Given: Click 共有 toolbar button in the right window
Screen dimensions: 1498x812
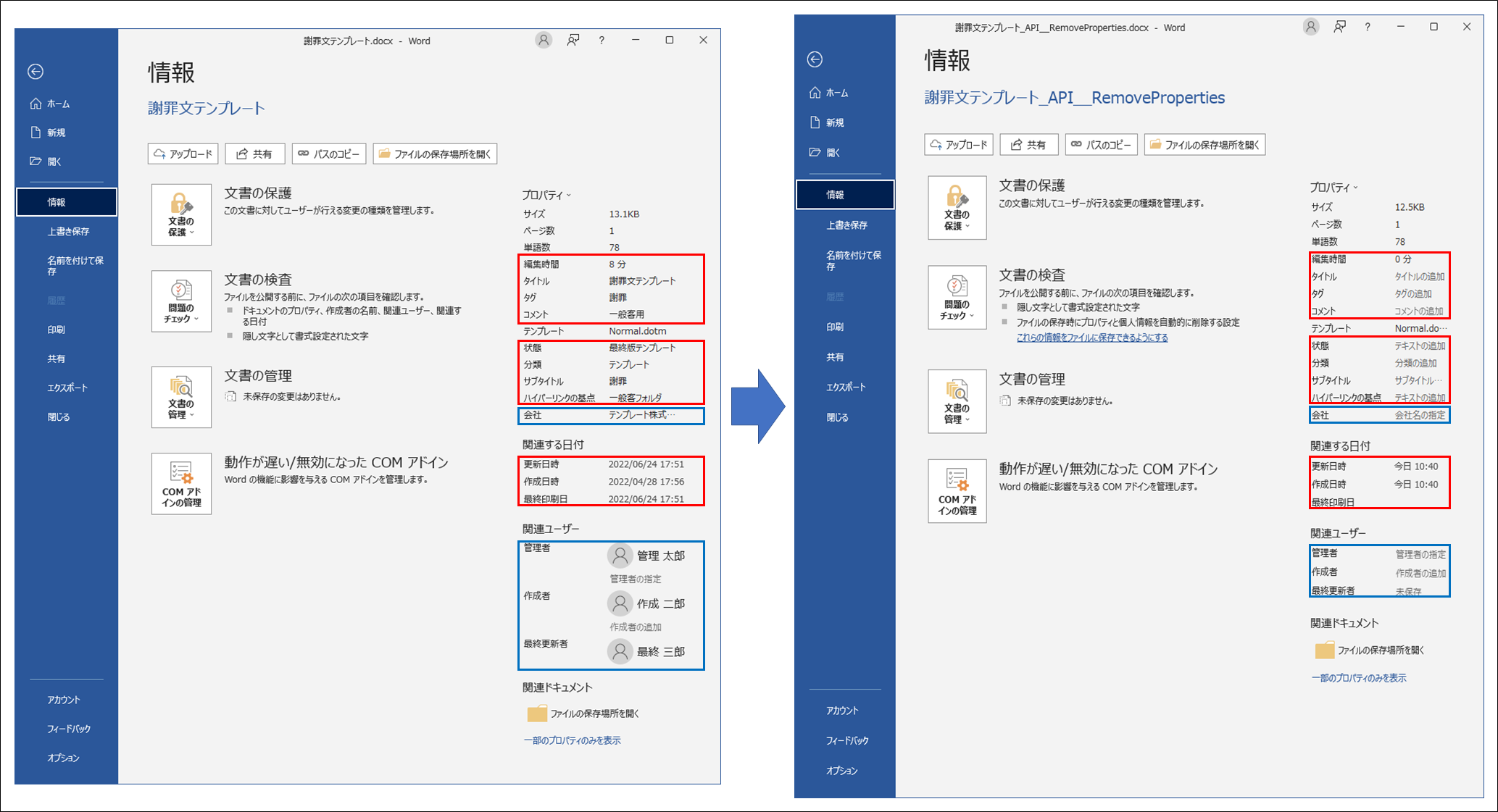Looking at the screenshot, I should pos(1029,145).
